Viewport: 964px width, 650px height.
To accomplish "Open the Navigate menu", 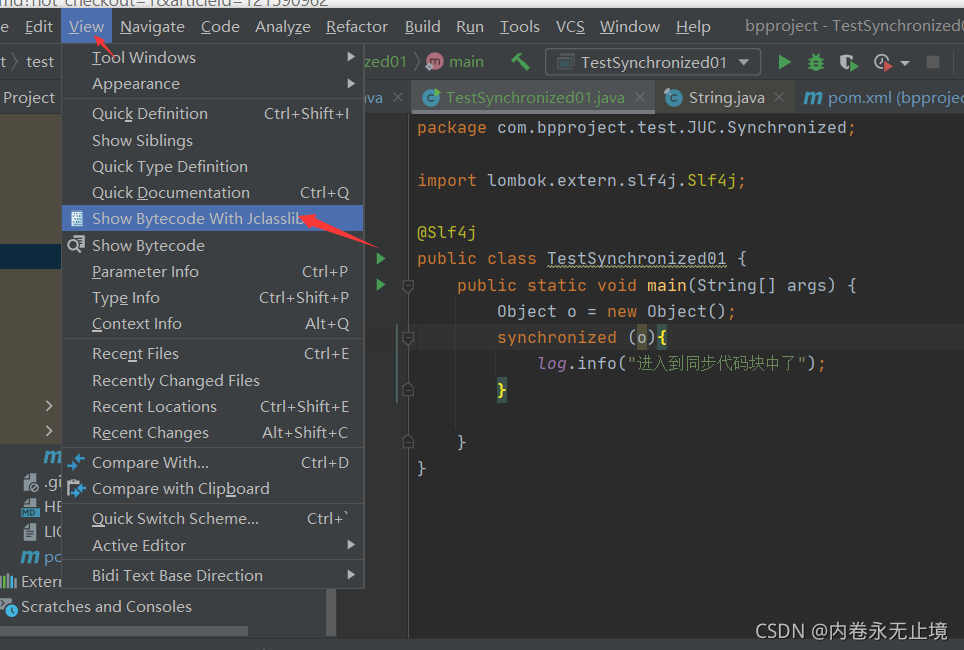I will pyautogui.click(x=152, y=26).
